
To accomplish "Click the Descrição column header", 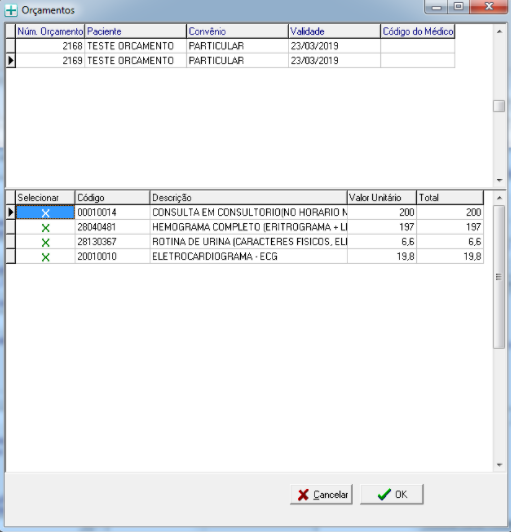I will (x=249, y=197).
